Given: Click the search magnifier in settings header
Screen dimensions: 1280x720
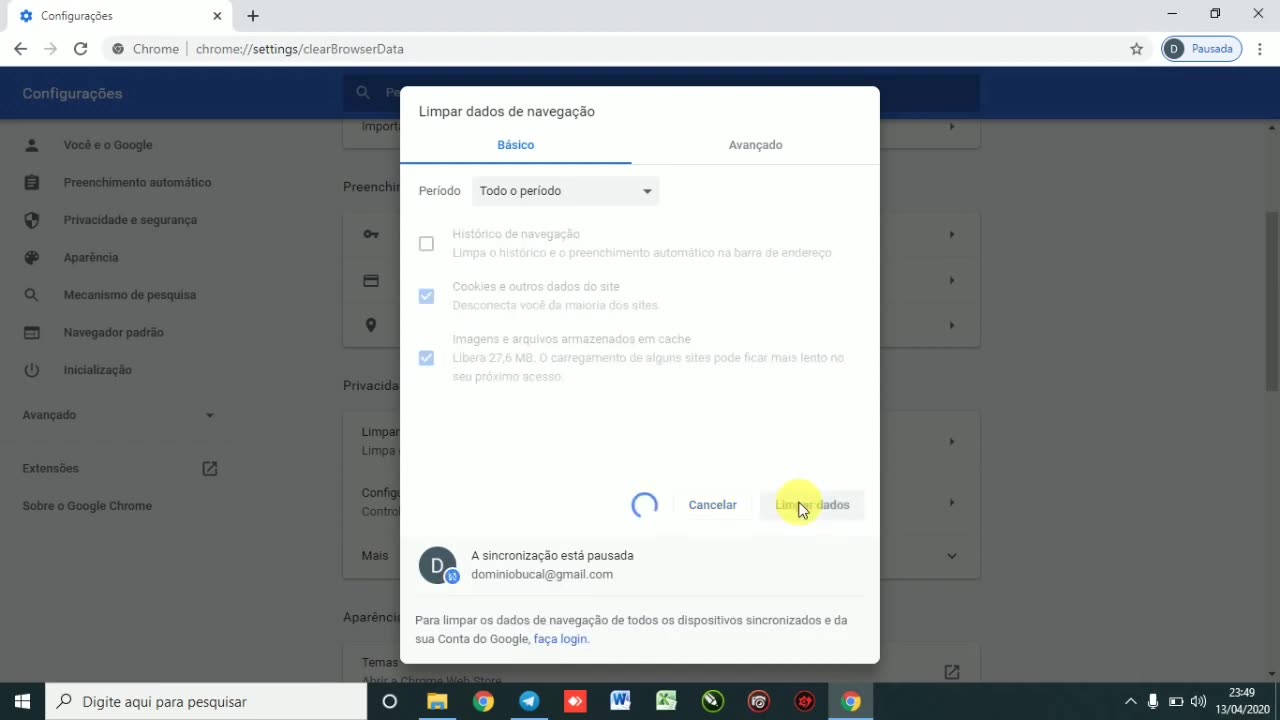Looking at the screenshot, I should [x=363, y=93].
